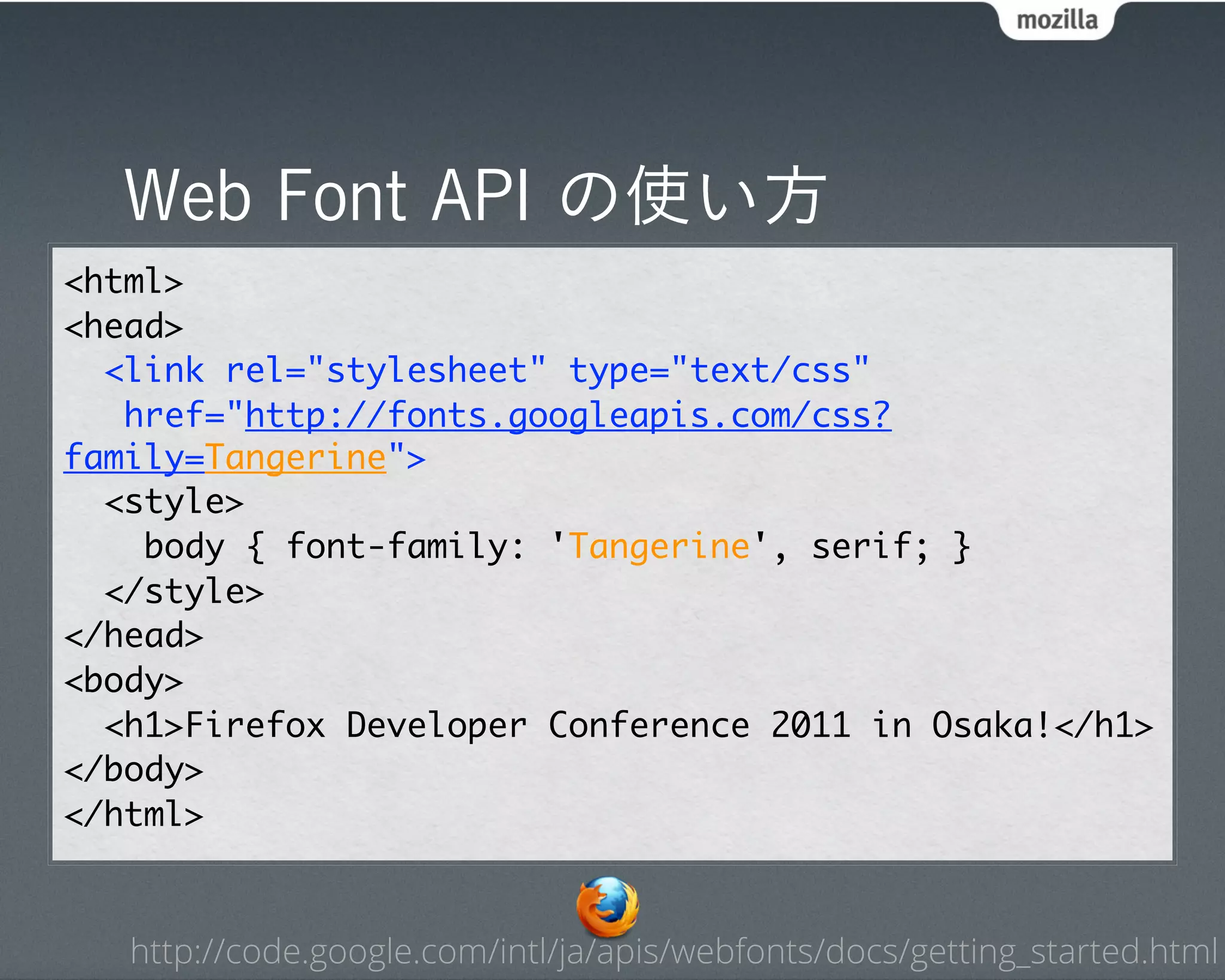Click the opening <body> tag

click(124, 681)
